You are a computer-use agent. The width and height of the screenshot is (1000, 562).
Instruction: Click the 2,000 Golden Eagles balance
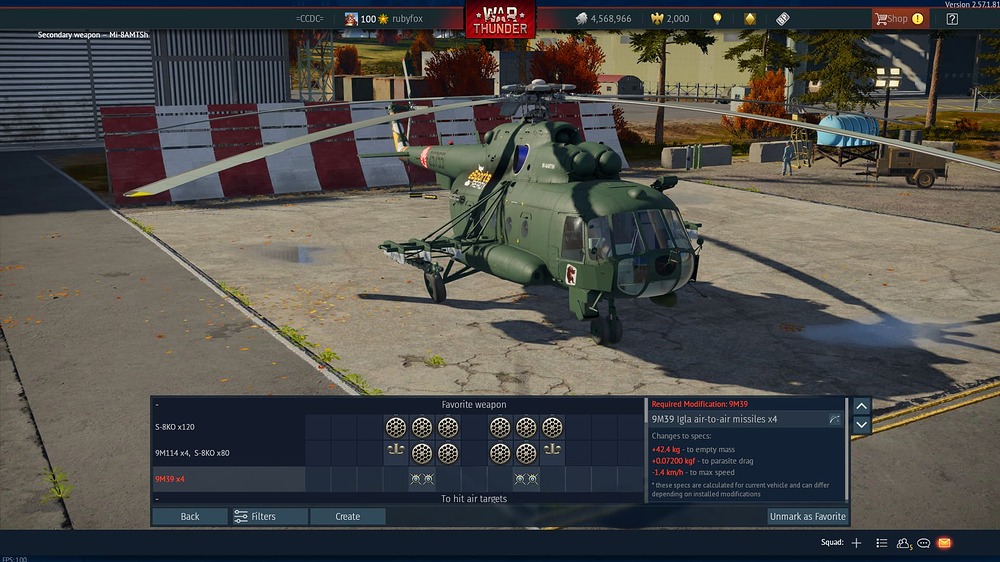pos(677,18)
